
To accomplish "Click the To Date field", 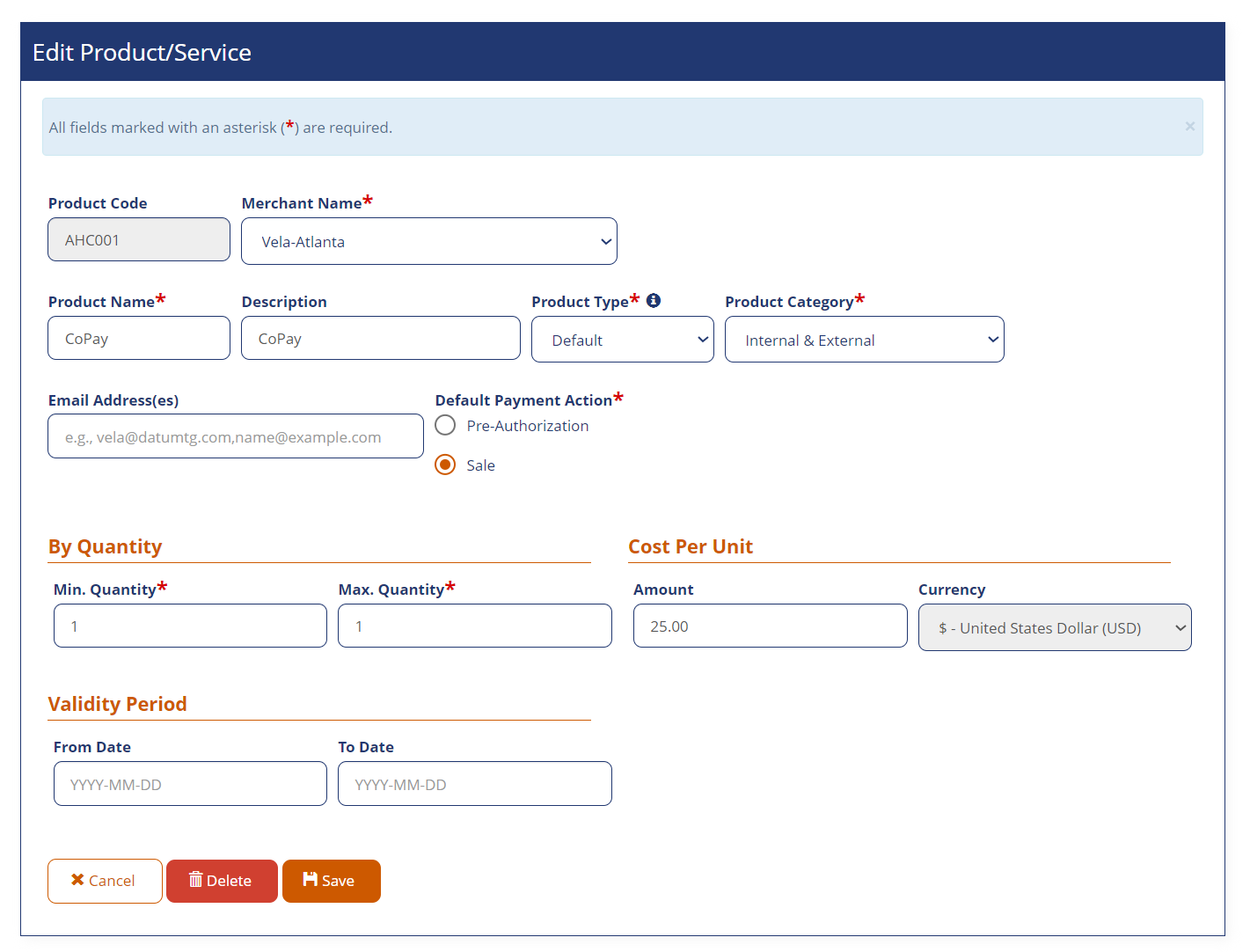I will [x=474, y=784].
